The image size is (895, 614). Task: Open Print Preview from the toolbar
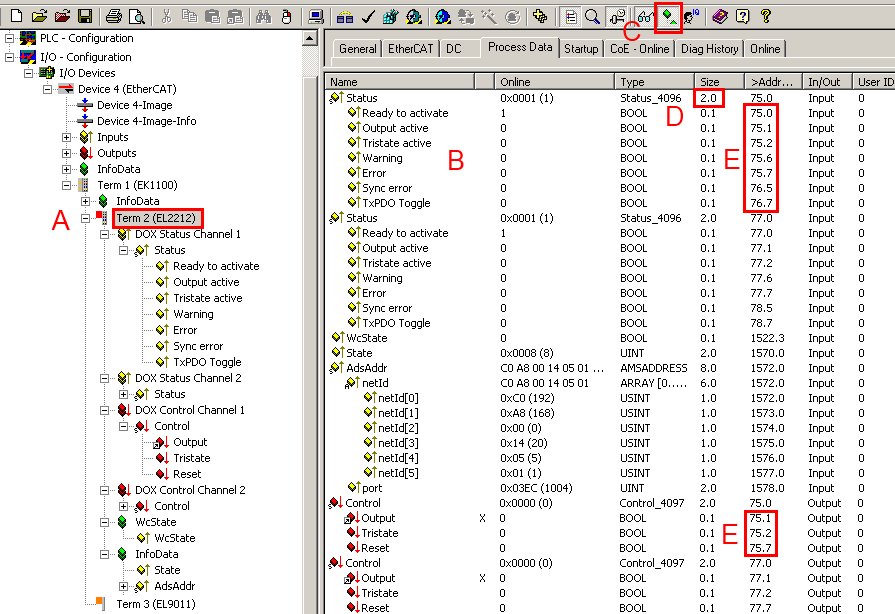point(137,17)
